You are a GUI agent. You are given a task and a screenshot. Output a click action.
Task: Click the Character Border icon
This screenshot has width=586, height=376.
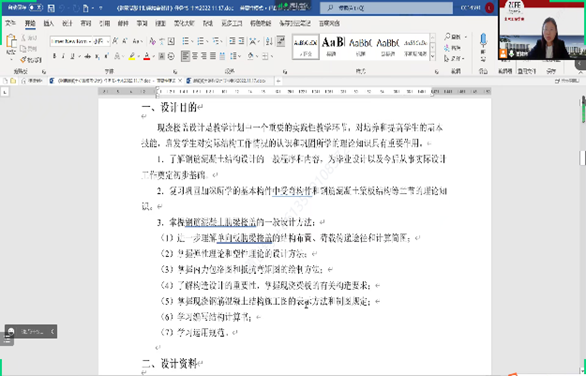coord(171,41)
